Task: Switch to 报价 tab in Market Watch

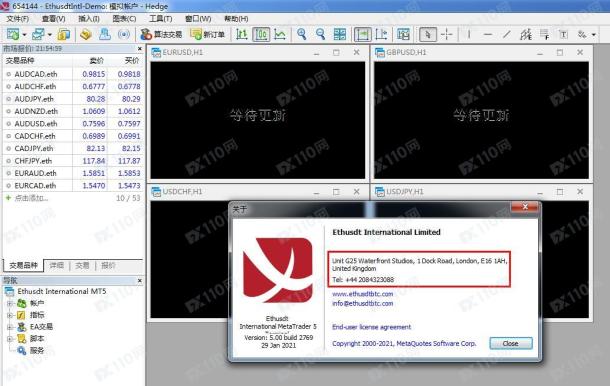Action: [108, 265]
